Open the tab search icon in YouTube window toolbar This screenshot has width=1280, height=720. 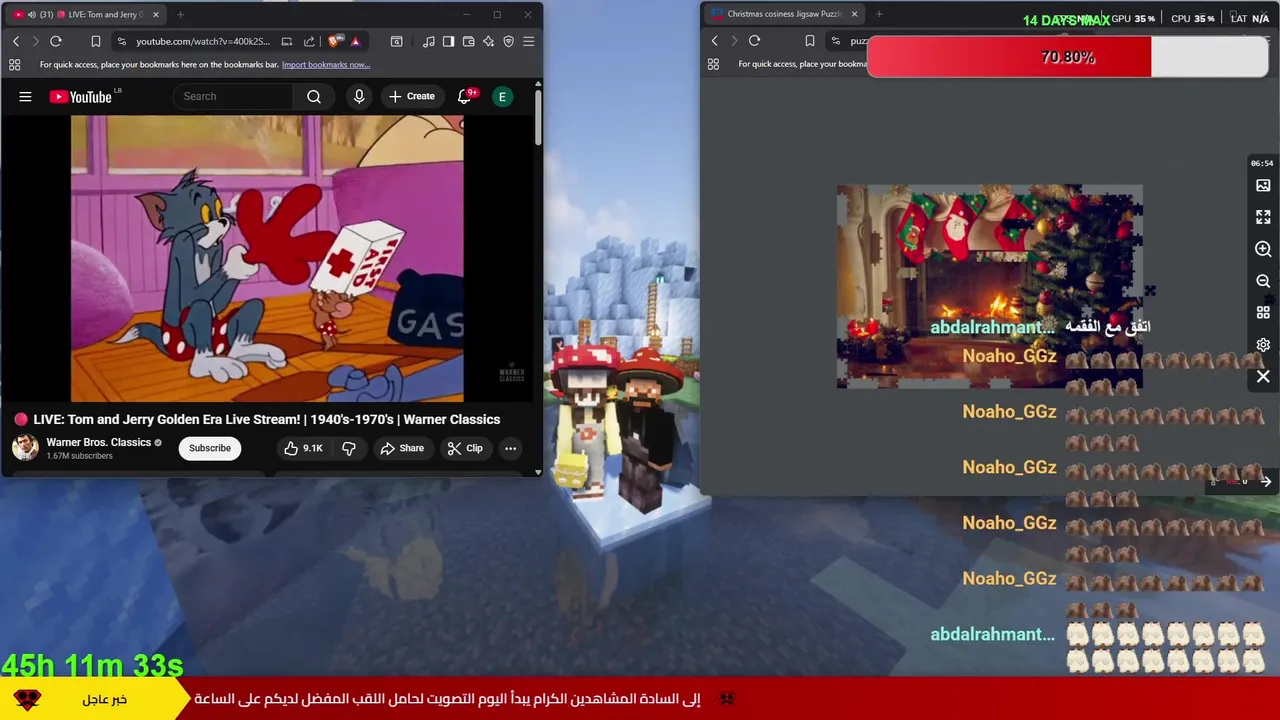[397, 41]
